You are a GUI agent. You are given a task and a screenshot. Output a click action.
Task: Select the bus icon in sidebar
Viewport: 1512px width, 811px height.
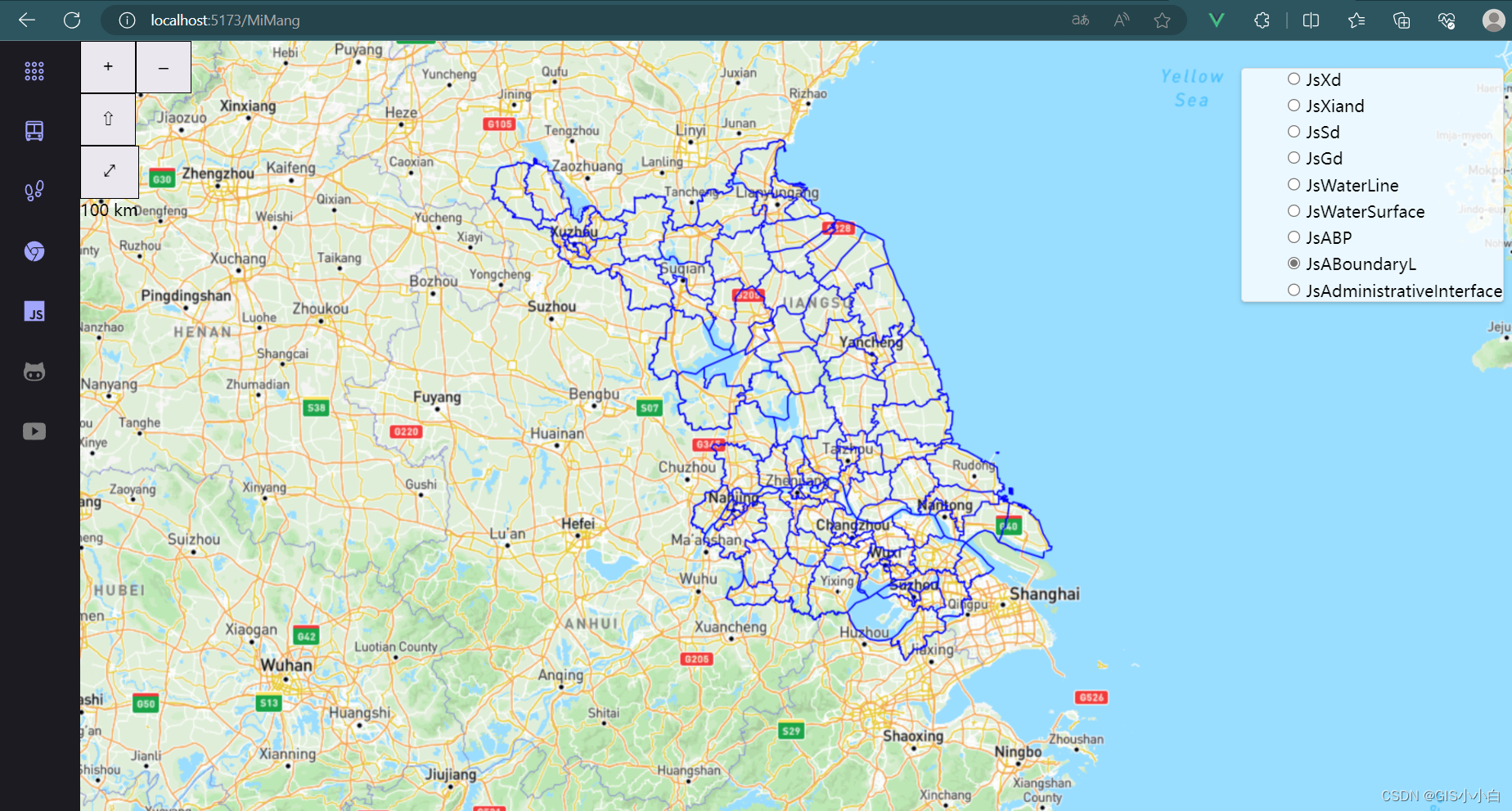[34, 131]
